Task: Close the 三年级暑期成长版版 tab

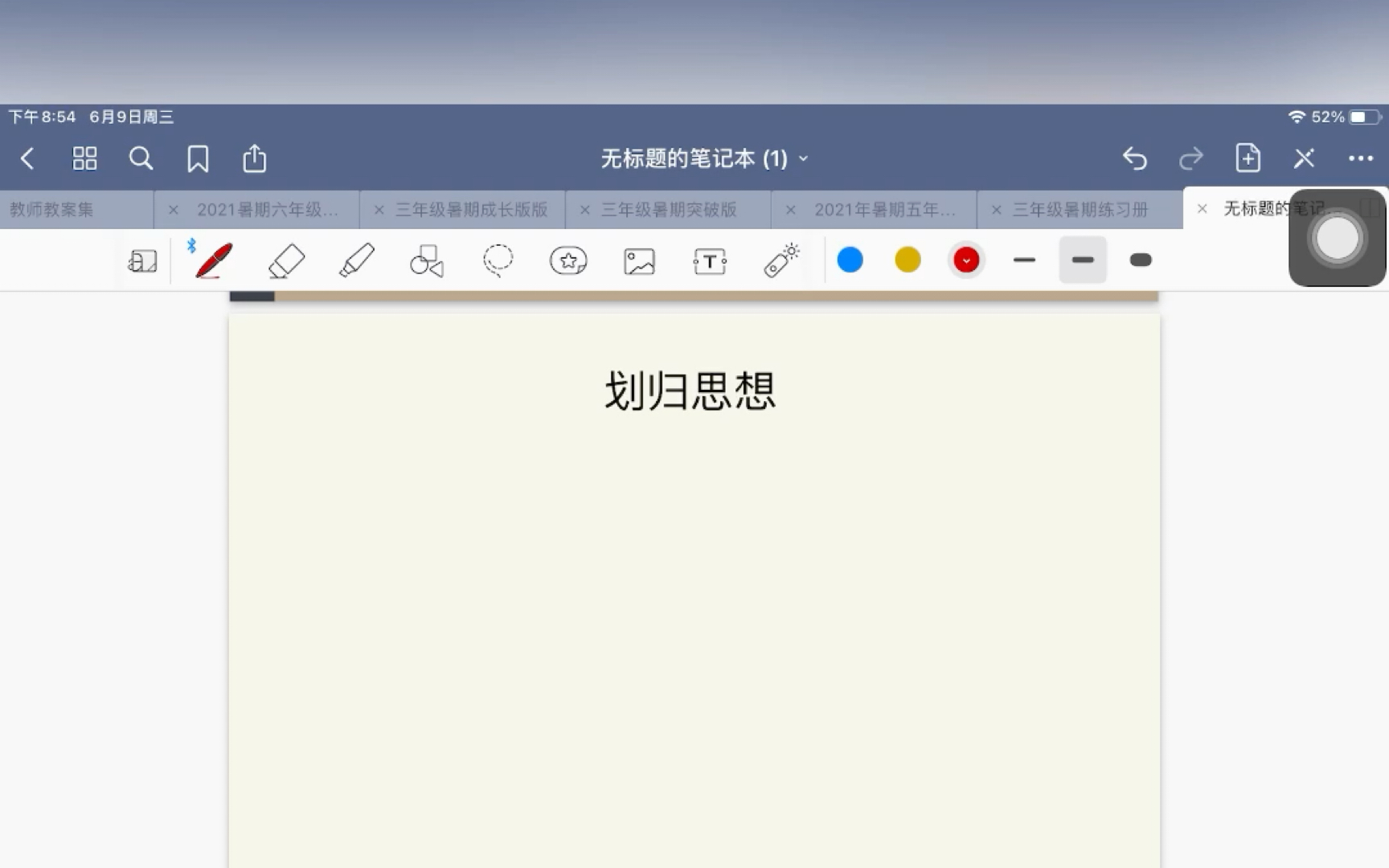Action: click(379, 210)
